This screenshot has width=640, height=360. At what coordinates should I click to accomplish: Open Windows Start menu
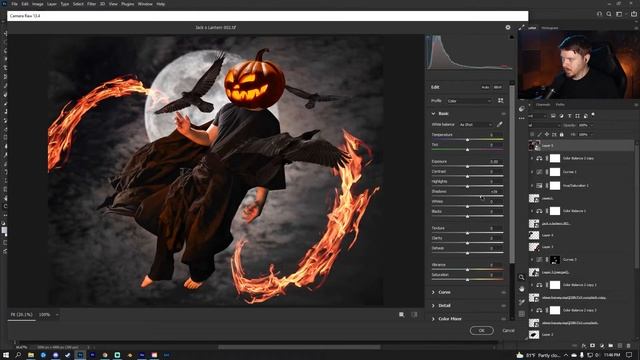(x=6, y=355)
